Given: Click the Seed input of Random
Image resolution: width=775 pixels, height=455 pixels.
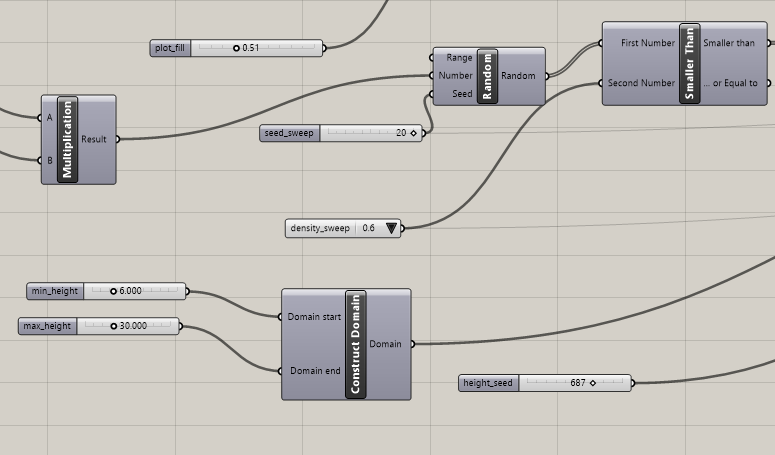Looking at the screenshot, I should tap(462, 94).
